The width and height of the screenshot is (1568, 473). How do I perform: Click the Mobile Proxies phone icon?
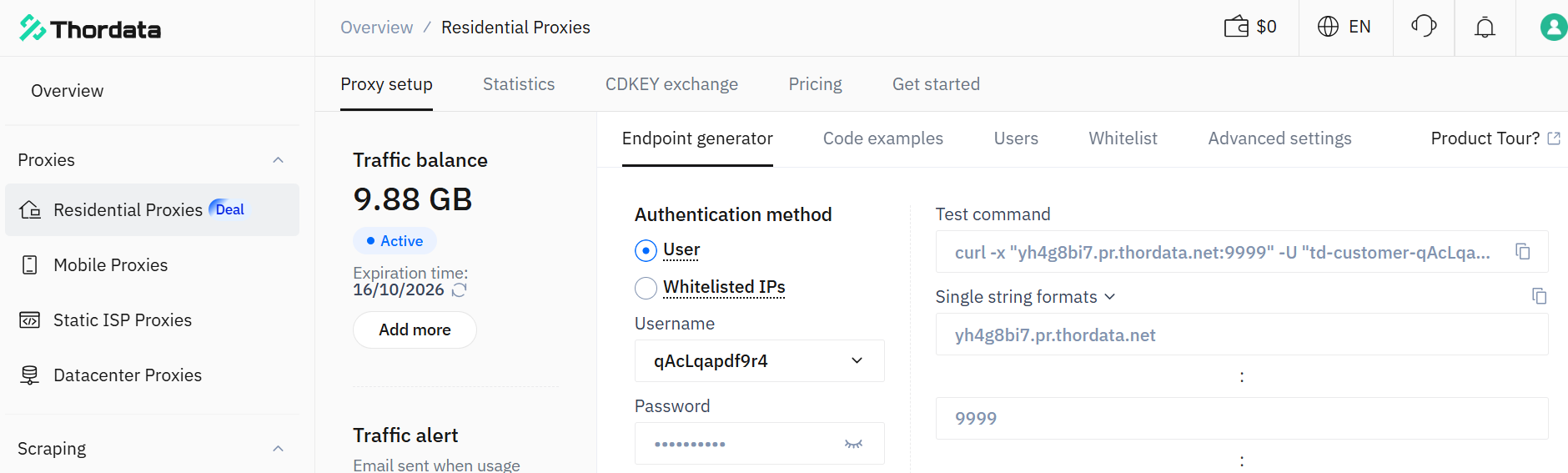[30, 264]
